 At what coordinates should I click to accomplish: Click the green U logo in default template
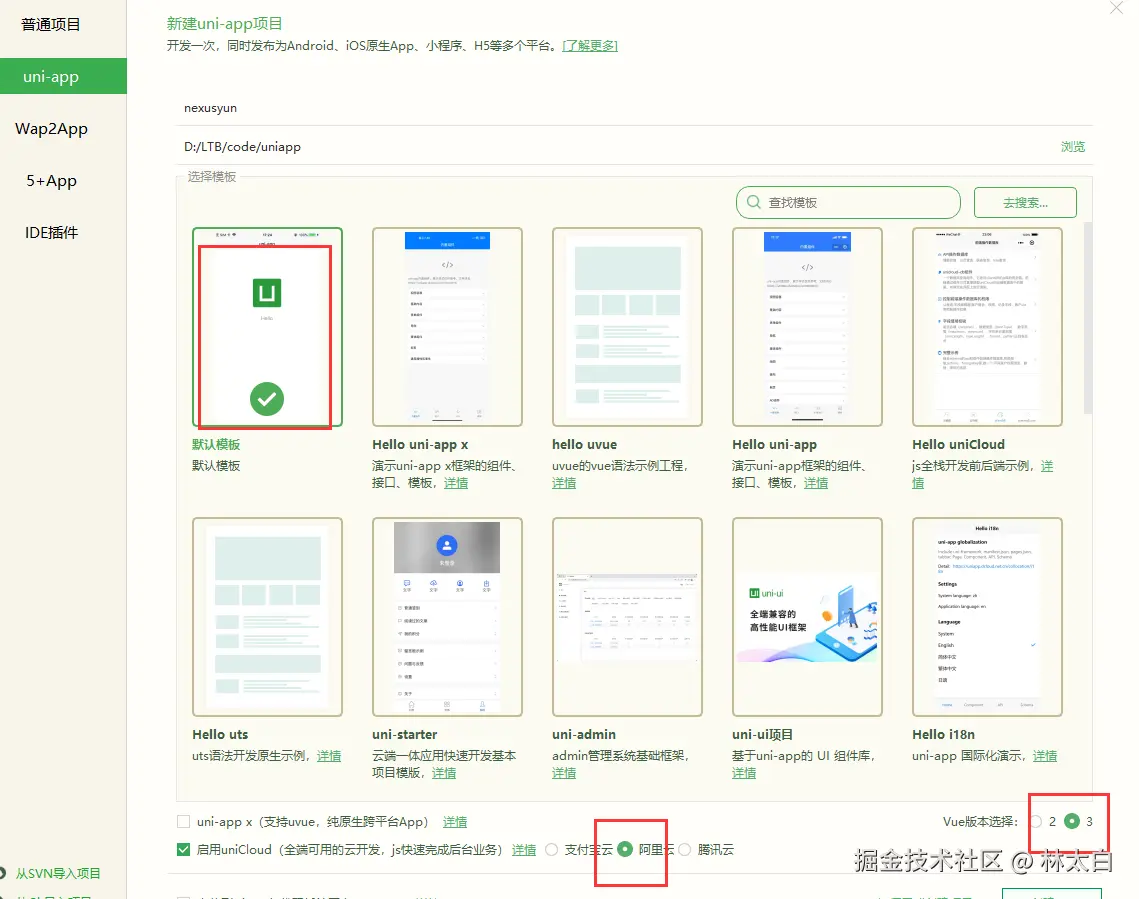[267, 293]
